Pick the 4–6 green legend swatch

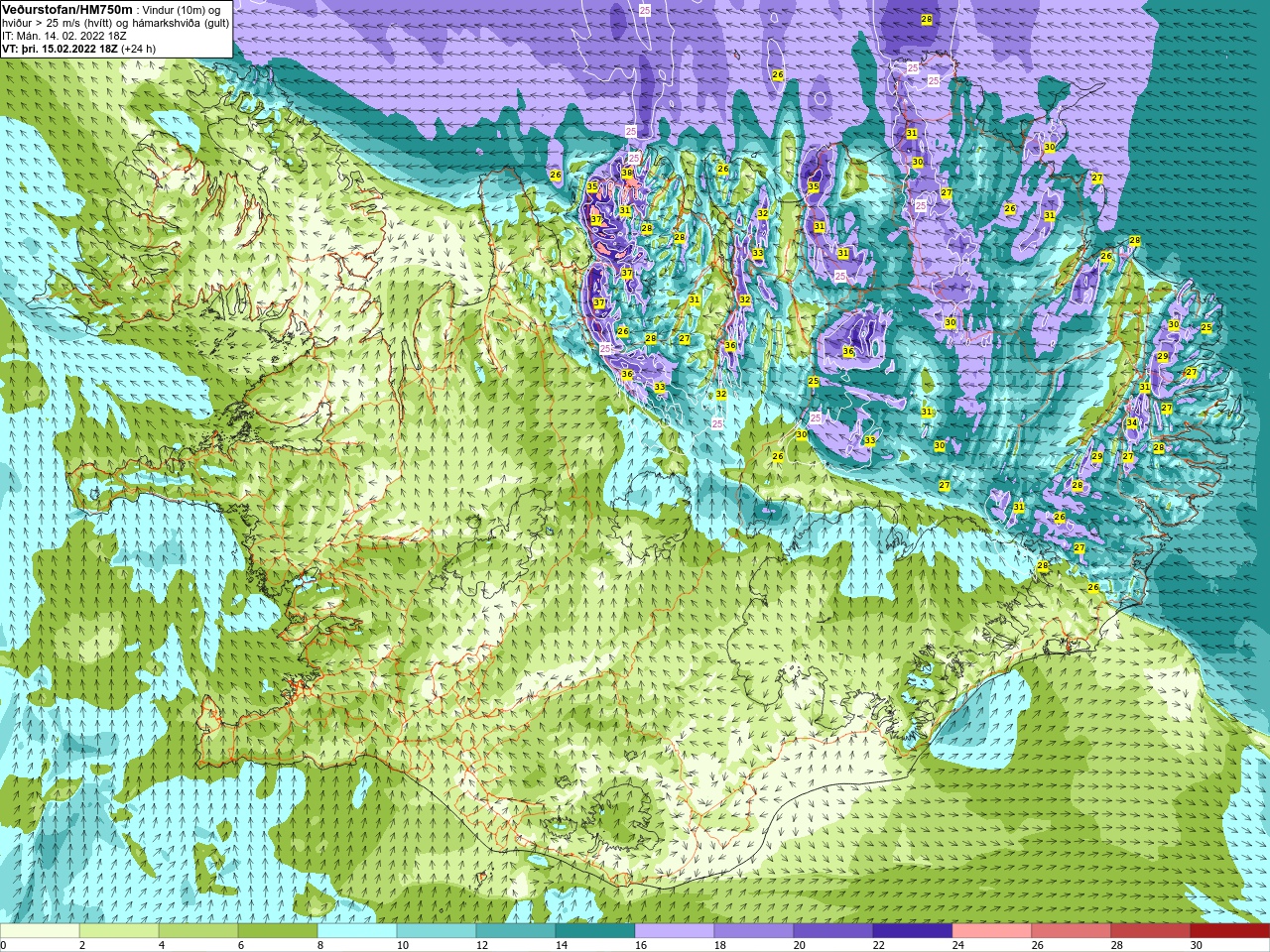tap(198, 931)
